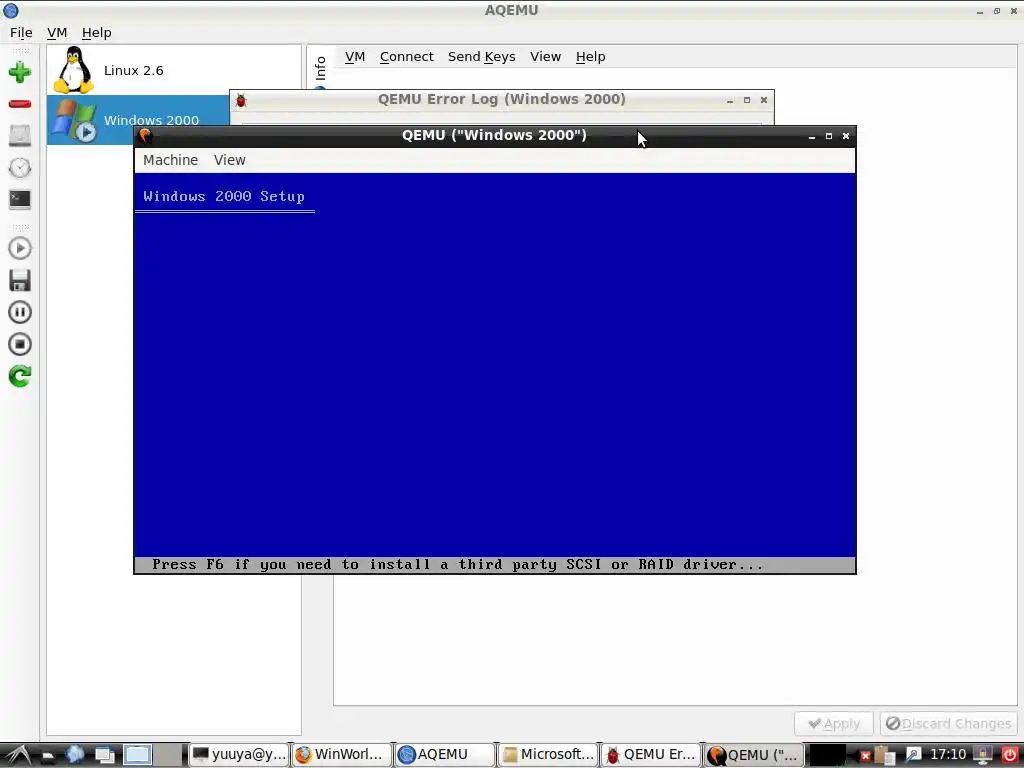Add a new VM with the green plus

[20, 72]
